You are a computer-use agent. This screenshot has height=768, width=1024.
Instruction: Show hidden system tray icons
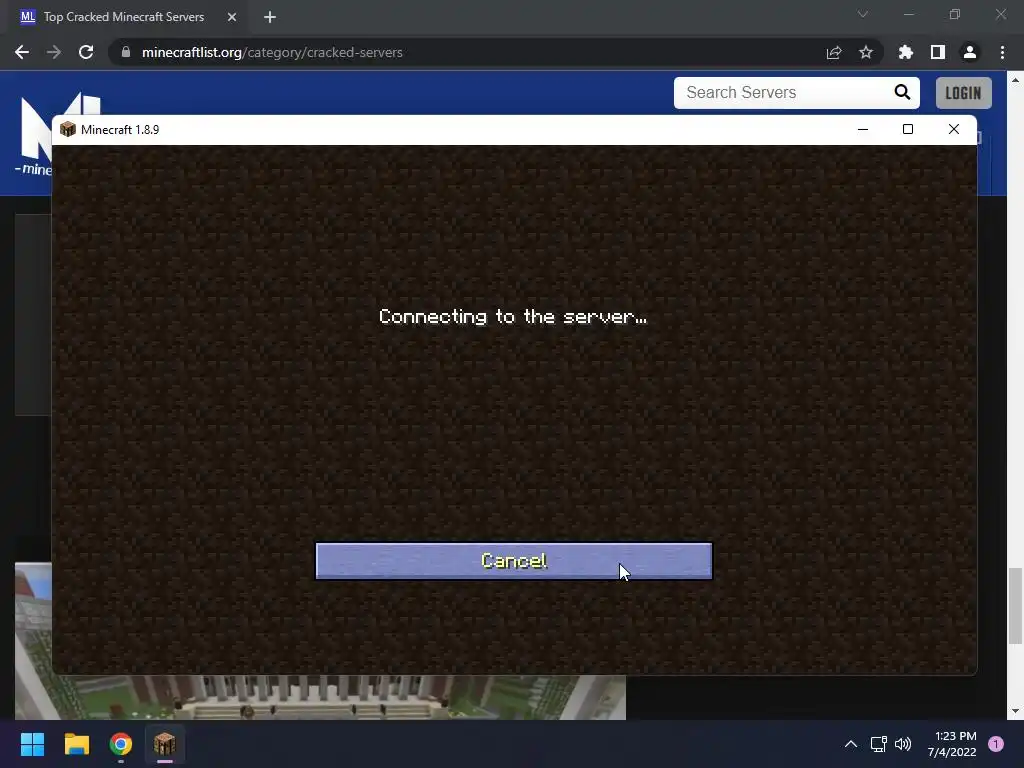tap(851, 744)
